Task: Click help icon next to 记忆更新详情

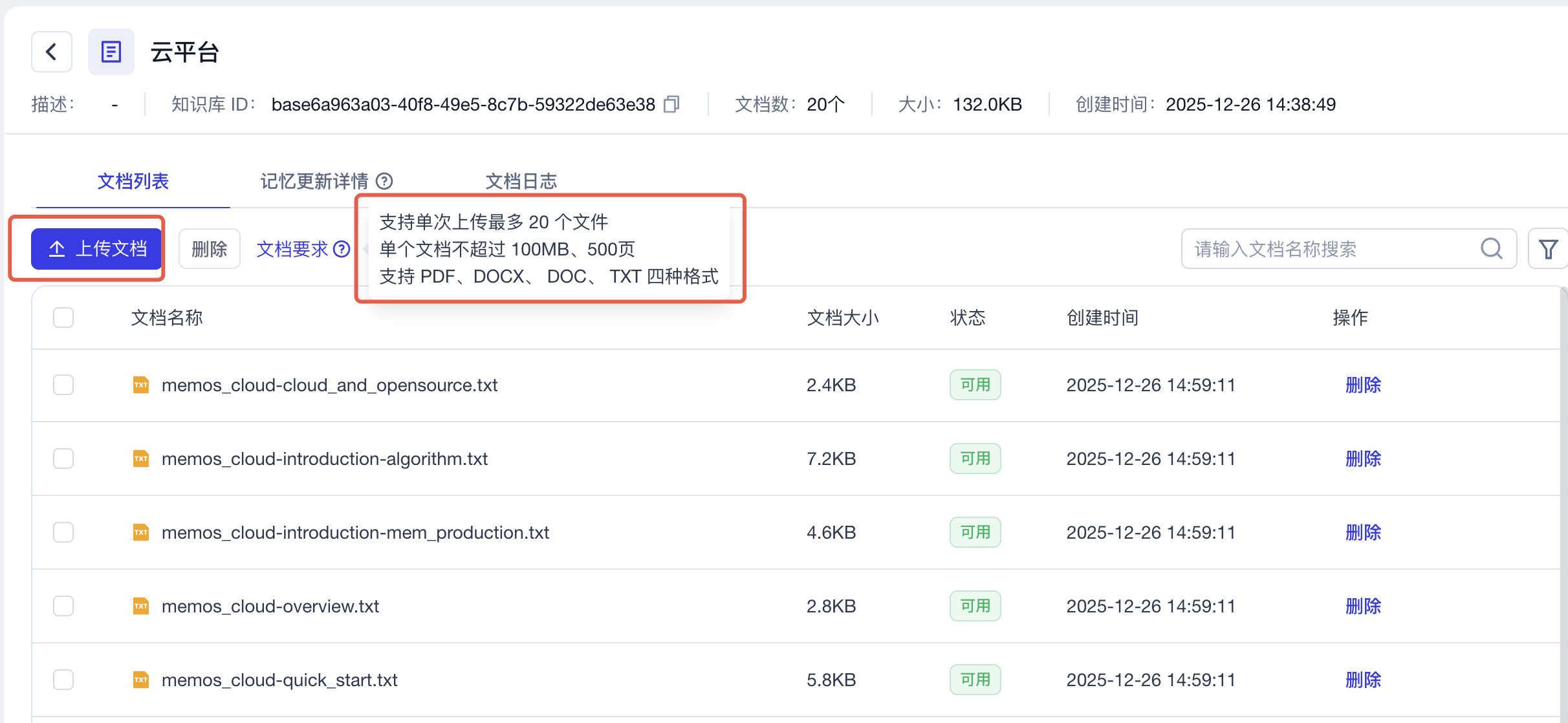Action: pos(384,181)
